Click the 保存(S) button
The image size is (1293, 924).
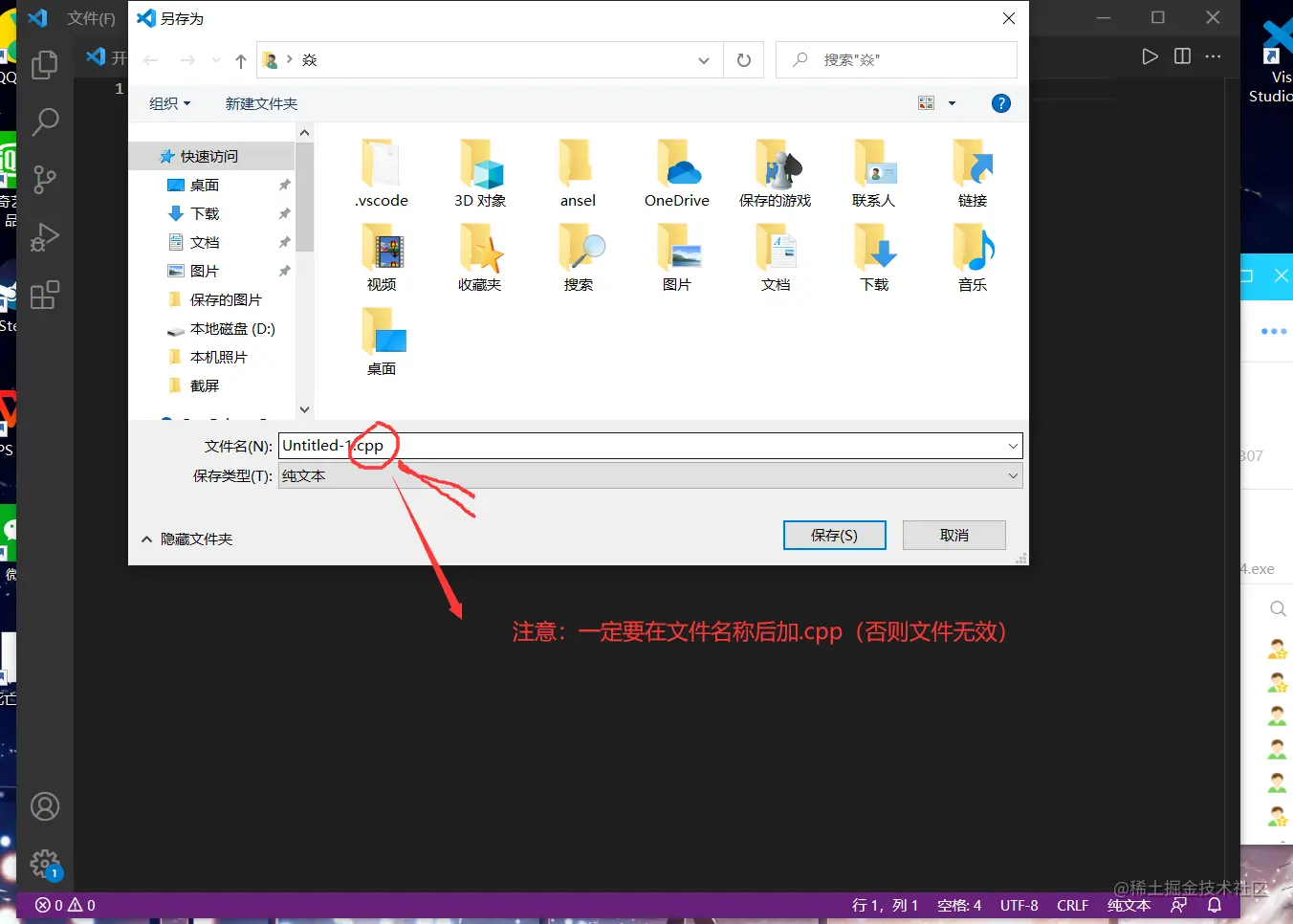coord(834,535)
